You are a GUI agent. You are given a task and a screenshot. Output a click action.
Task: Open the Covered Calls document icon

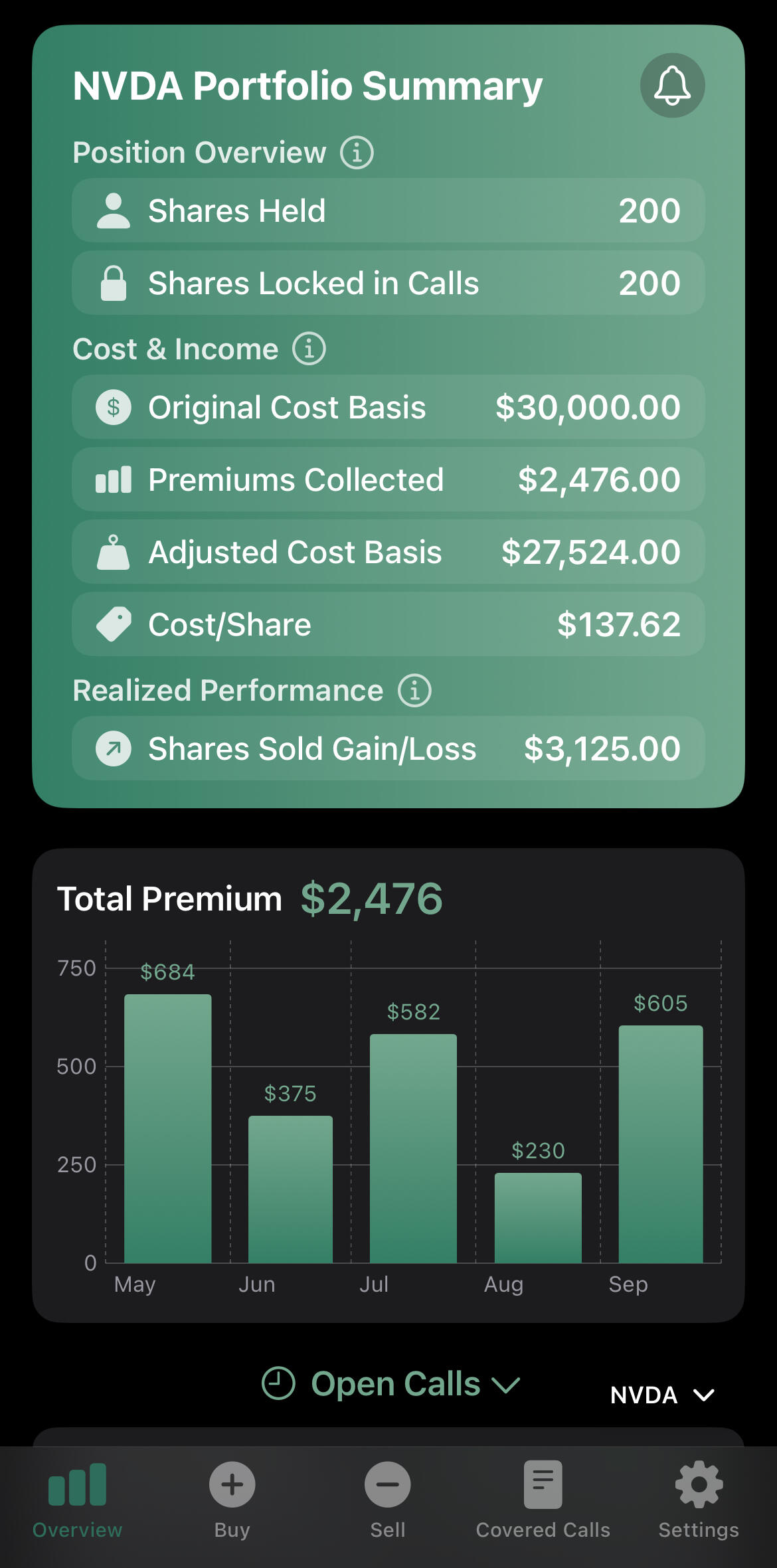coord(543,1484)
